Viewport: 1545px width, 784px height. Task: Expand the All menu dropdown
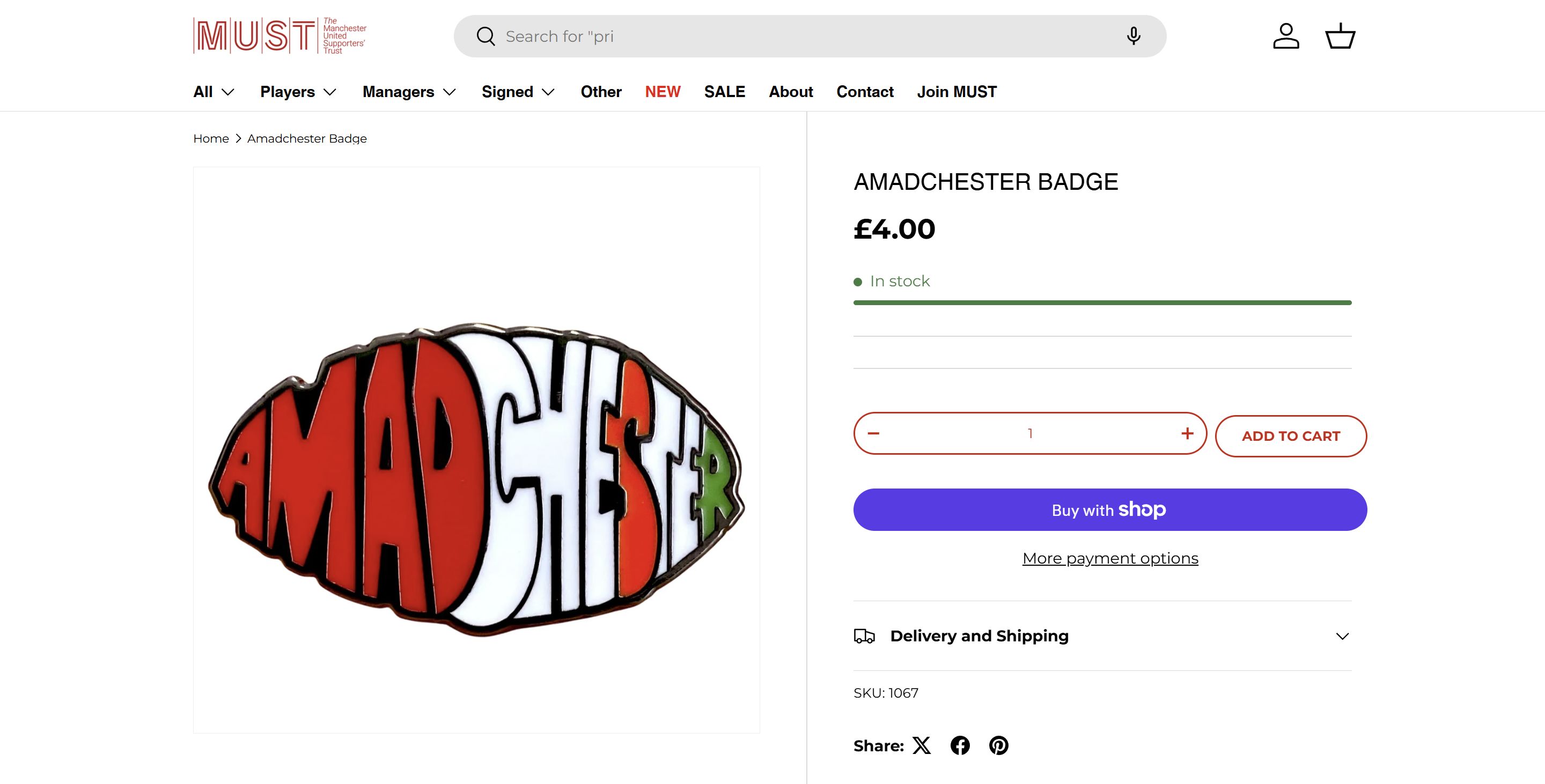pyautogui.click(x=214, y=92)
